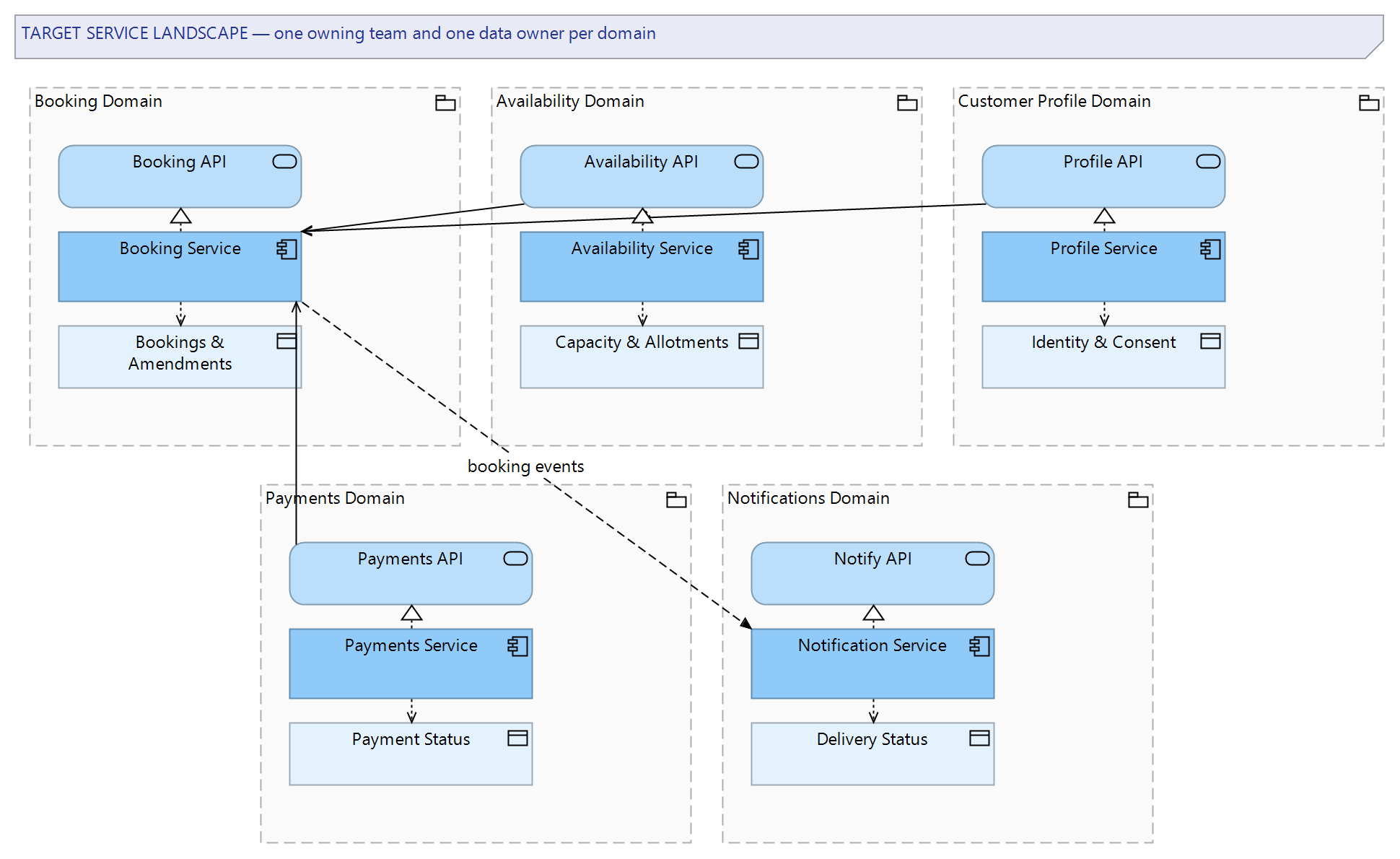Click the data object icon on Identity & Consent
Image resolution: width=1400 pixels, height=859 pixels.
pyautogui.click(x=1210, y=341)
